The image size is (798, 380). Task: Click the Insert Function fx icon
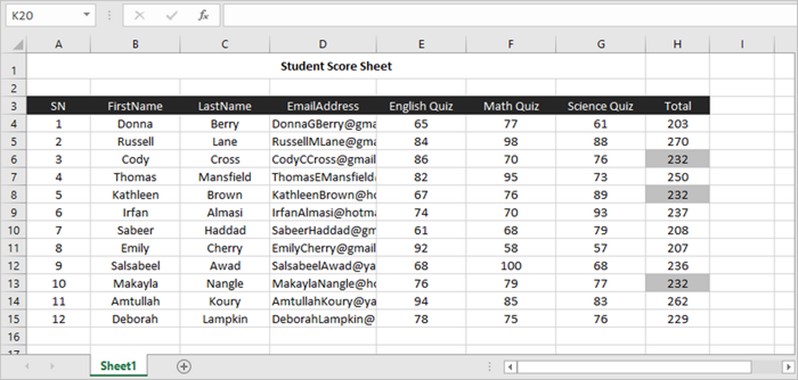[204, 16]
